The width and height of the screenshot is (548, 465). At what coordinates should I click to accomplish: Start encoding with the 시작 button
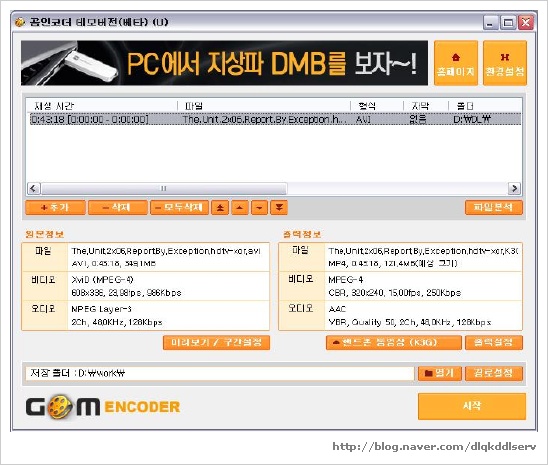click(472, 406)
